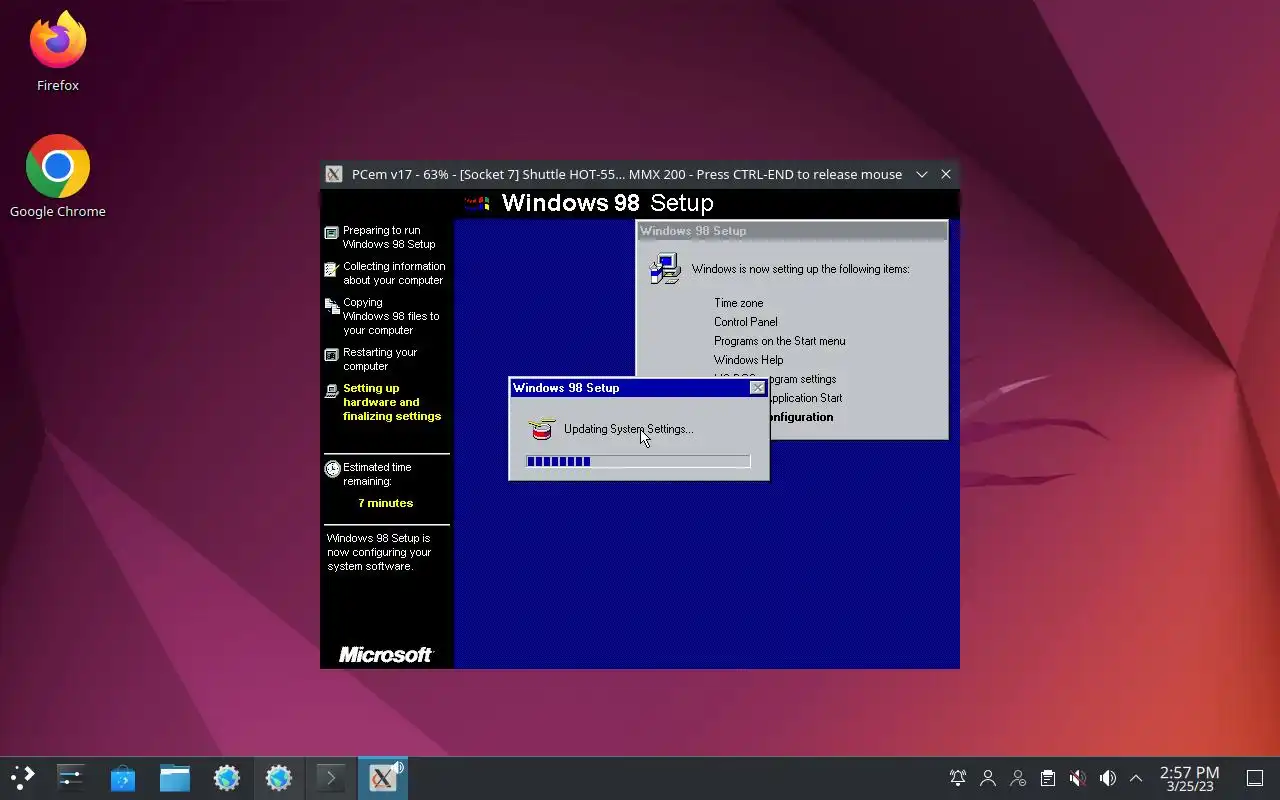Click the clock icon beside Estimated time
1280x800 pixels.
pos(332,469)
